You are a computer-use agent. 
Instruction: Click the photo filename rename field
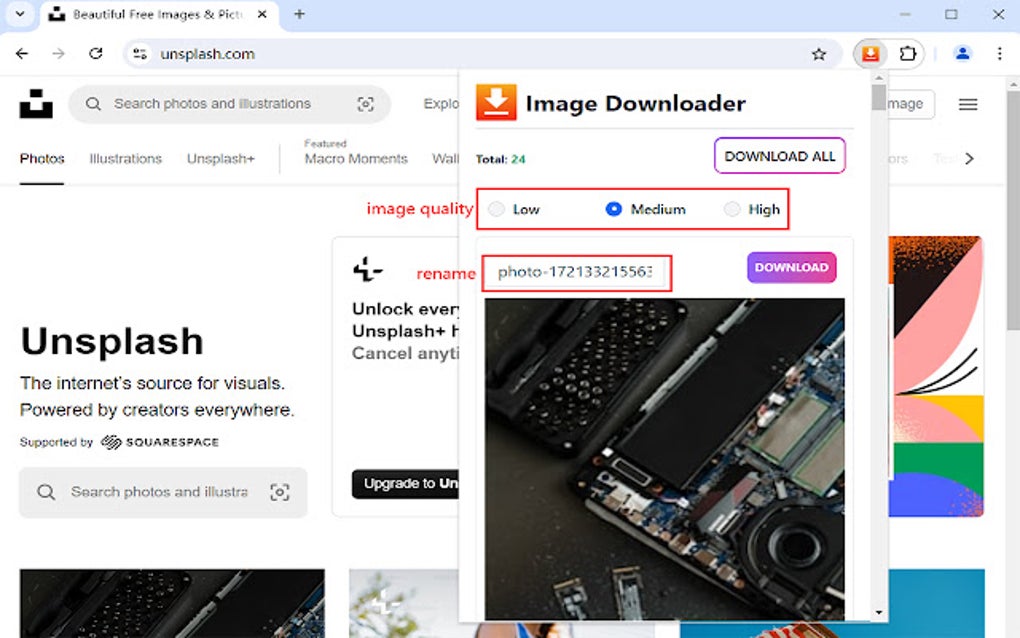(x=577, y=271)
